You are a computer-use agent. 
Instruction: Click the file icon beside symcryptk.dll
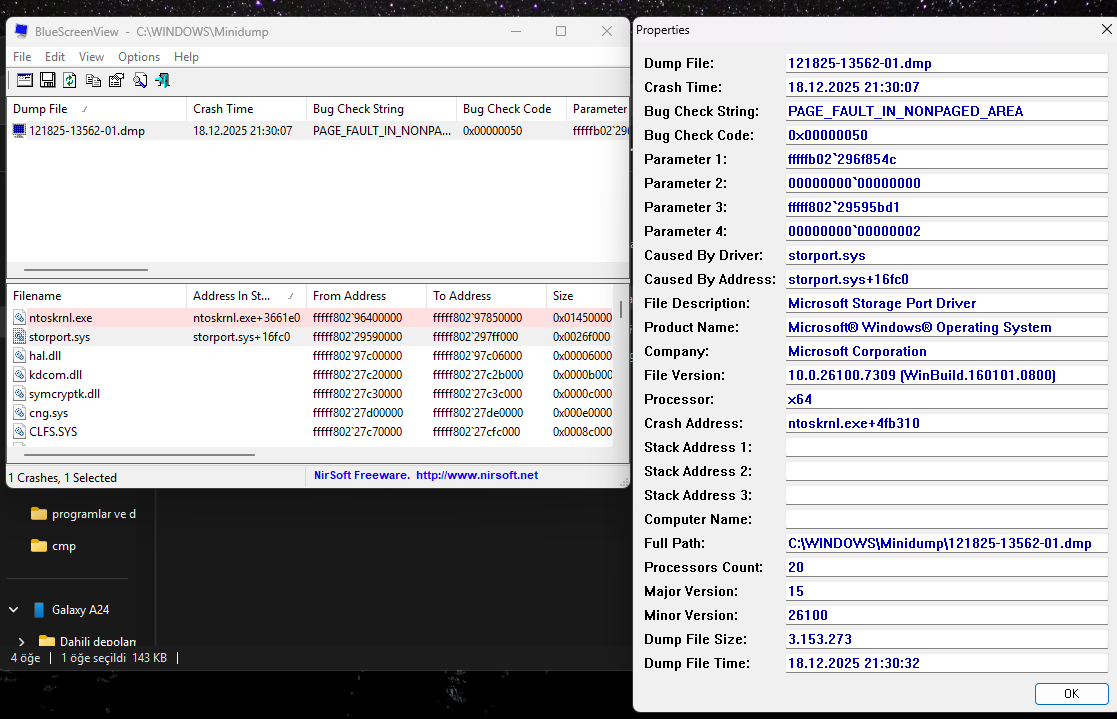19,394
